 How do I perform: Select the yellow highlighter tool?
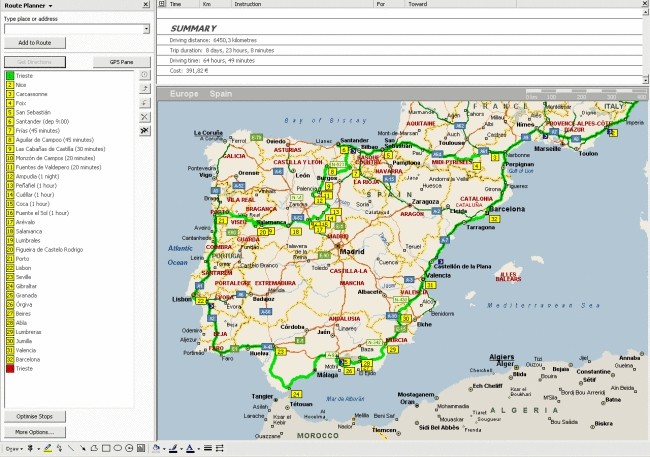(x=48, y=448)
